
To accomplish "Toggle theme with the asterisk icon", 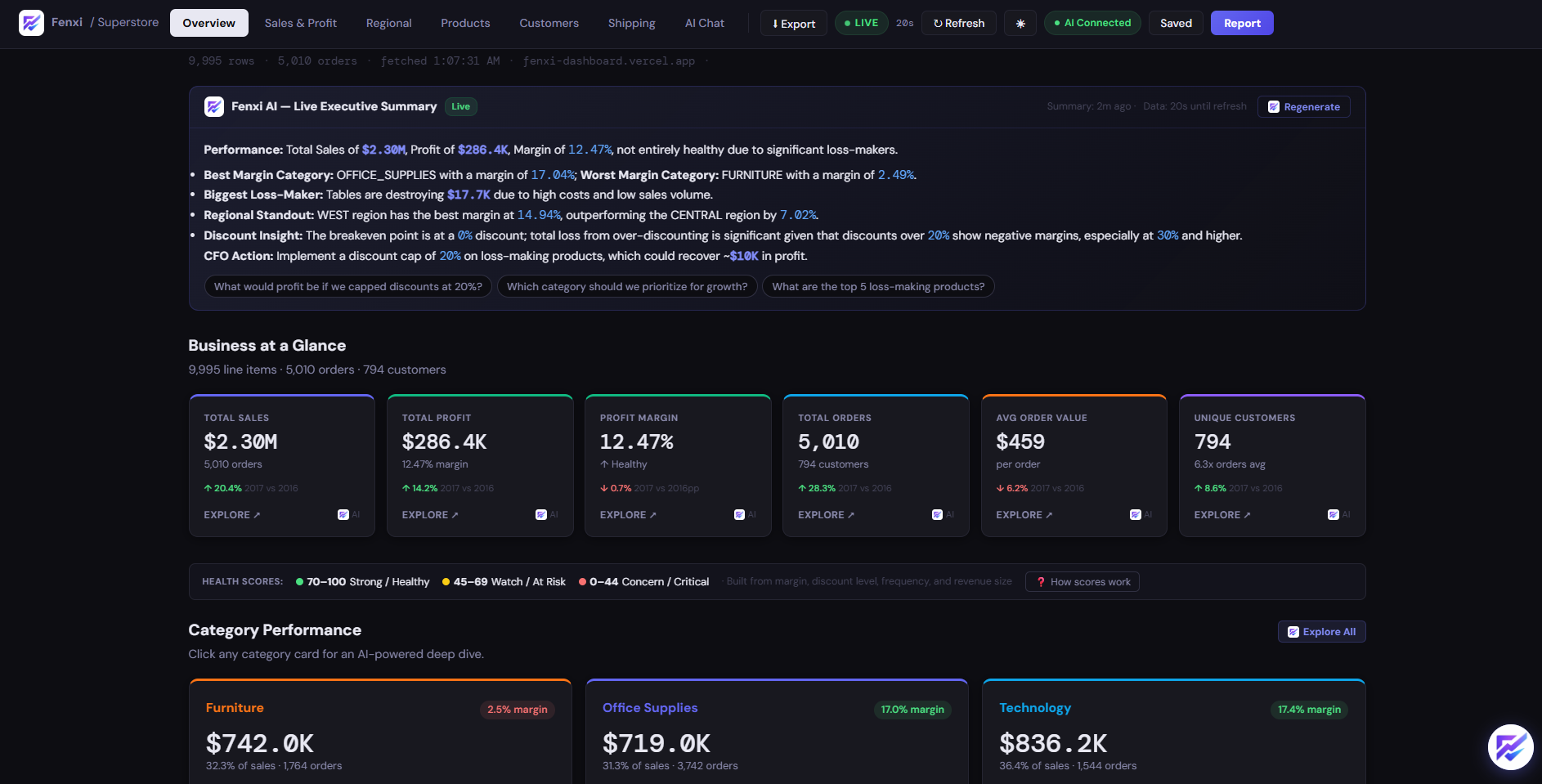I will pyautogui.click(x=1020, y=22).
